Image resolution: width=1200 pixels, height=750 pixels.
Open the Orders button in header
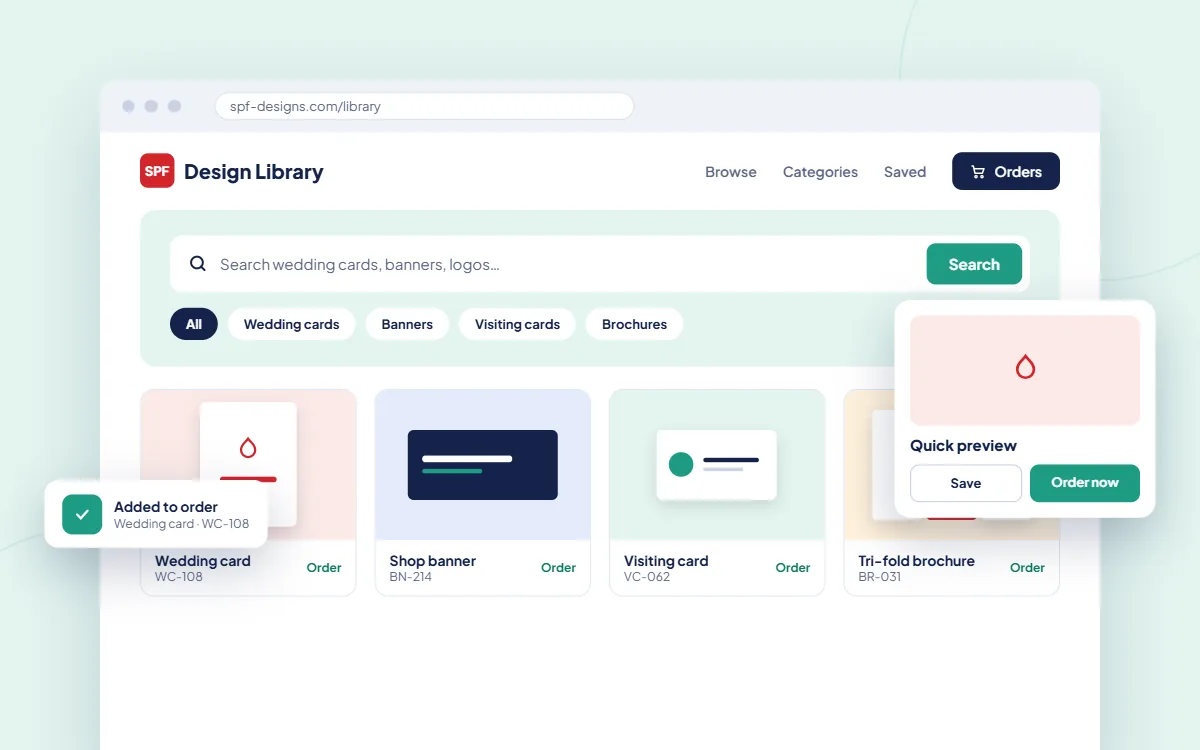pos(1006,171)
